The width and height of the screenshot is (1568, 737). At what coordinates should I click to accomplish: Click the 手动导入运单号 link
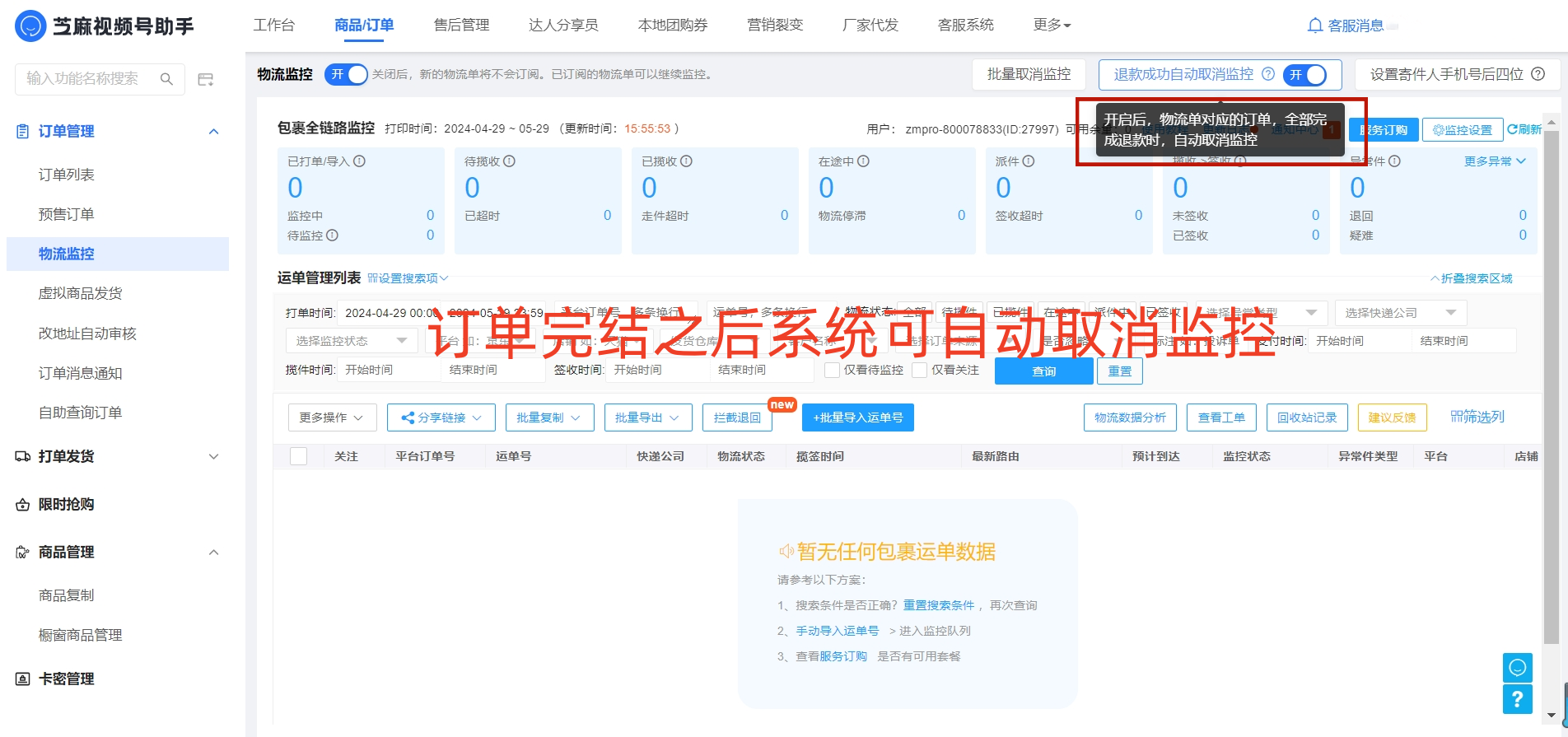click(838, 631)
